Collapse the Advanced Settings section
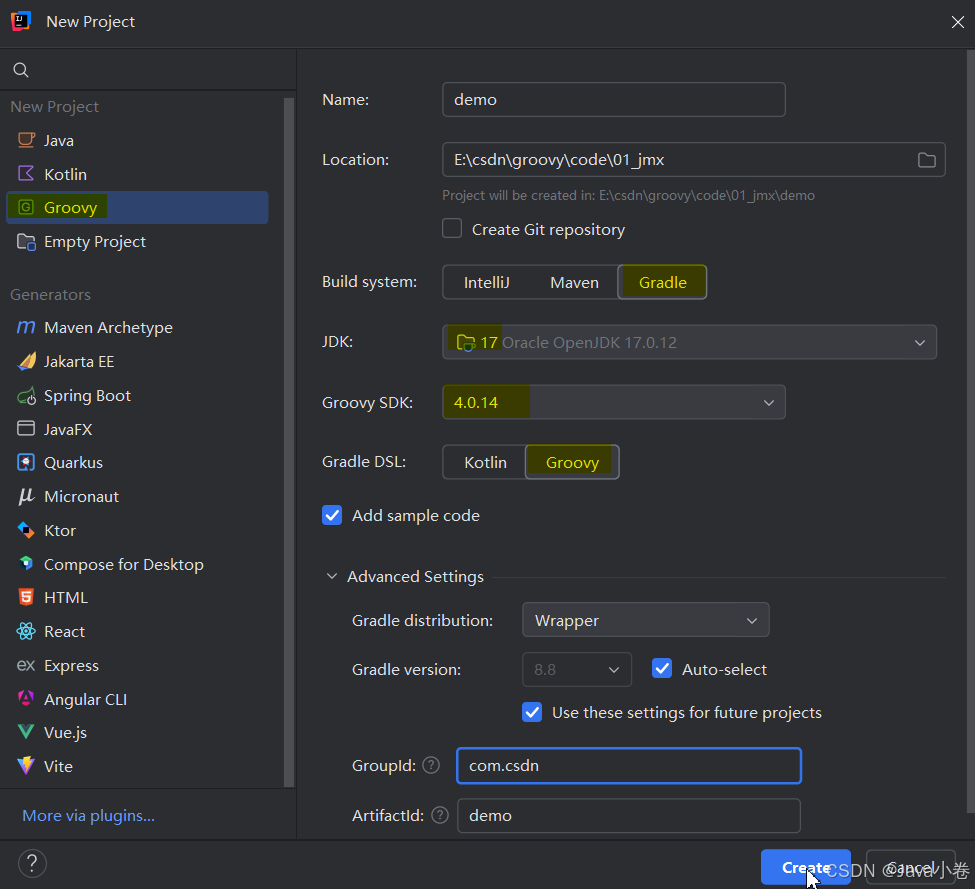The height and width of the screenshot is (889, 975). click(332, 576)
